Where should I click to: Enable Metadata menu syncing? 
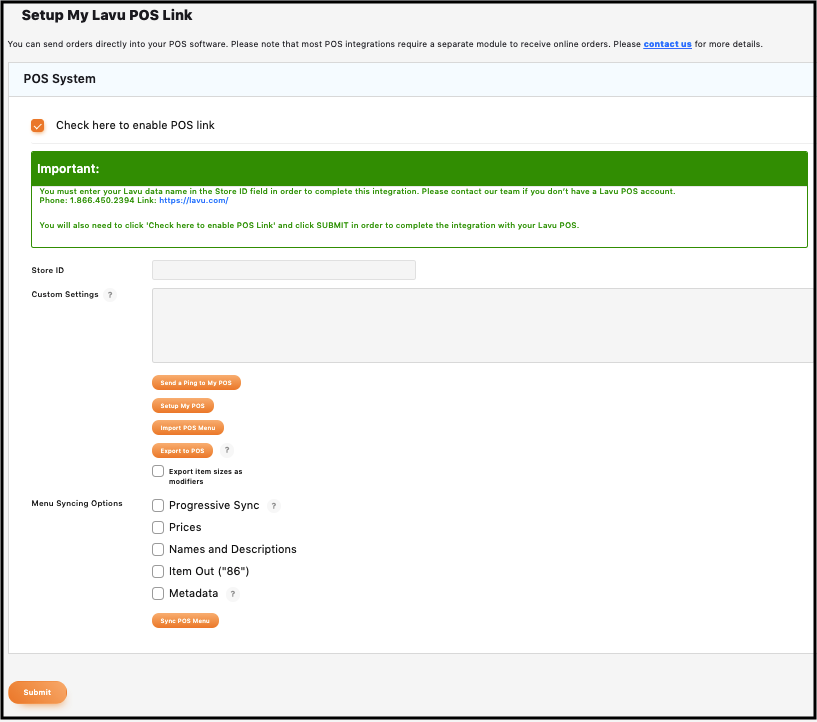(x=157, y=593)
